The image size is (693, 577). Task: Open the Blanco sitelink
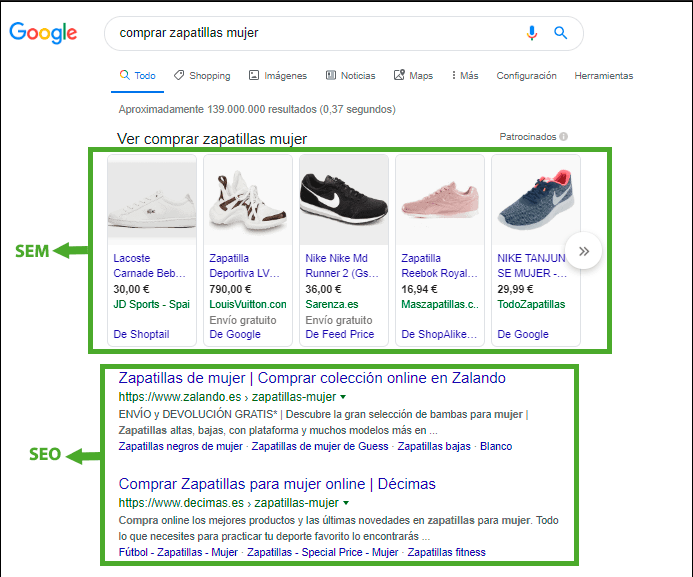[496, 447]
